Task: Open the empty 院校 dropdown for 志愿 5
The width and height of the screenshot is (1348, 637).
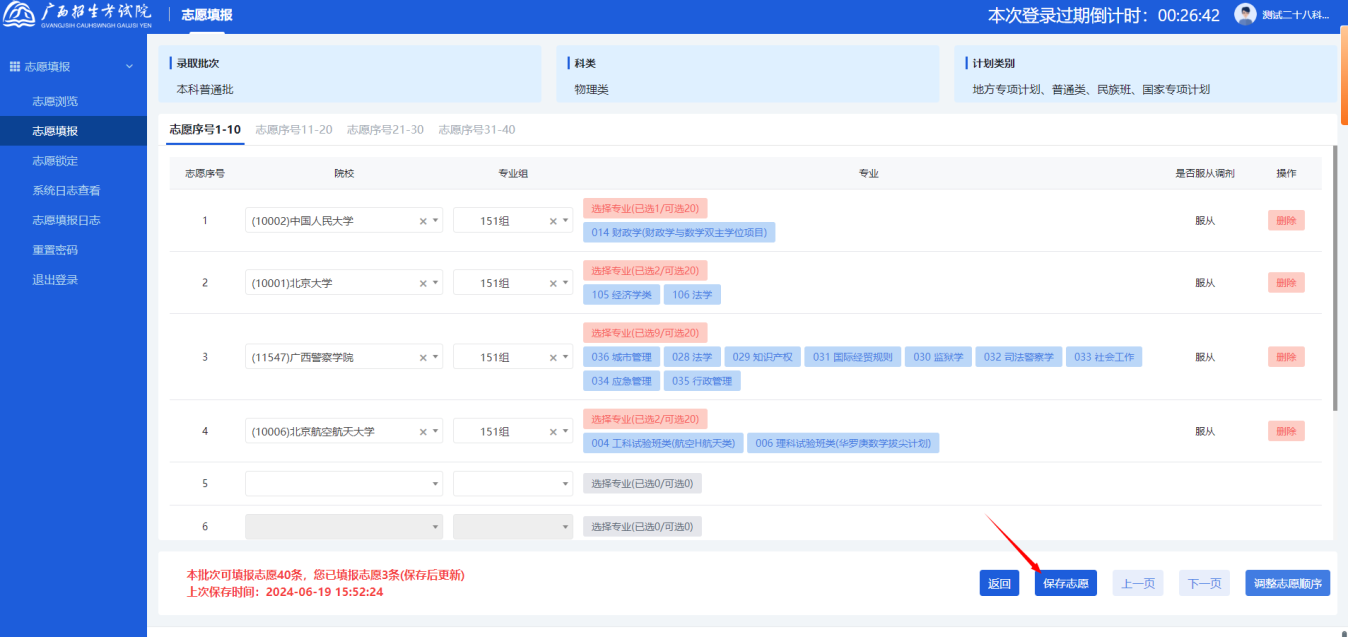Action: [x=343, y=484]
